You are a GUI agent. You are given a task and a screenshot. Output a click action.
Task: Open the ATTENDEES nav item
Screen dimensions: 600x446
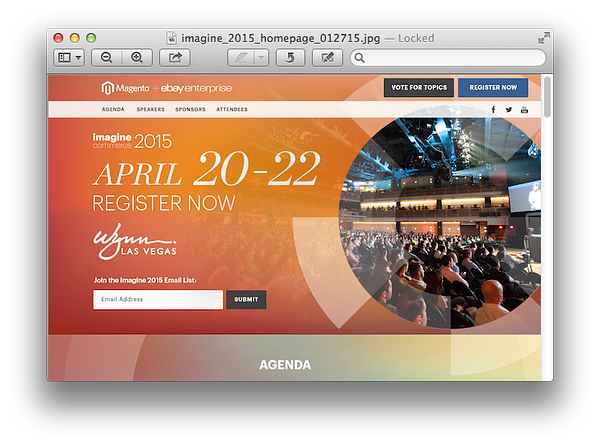tap(232, 109)
